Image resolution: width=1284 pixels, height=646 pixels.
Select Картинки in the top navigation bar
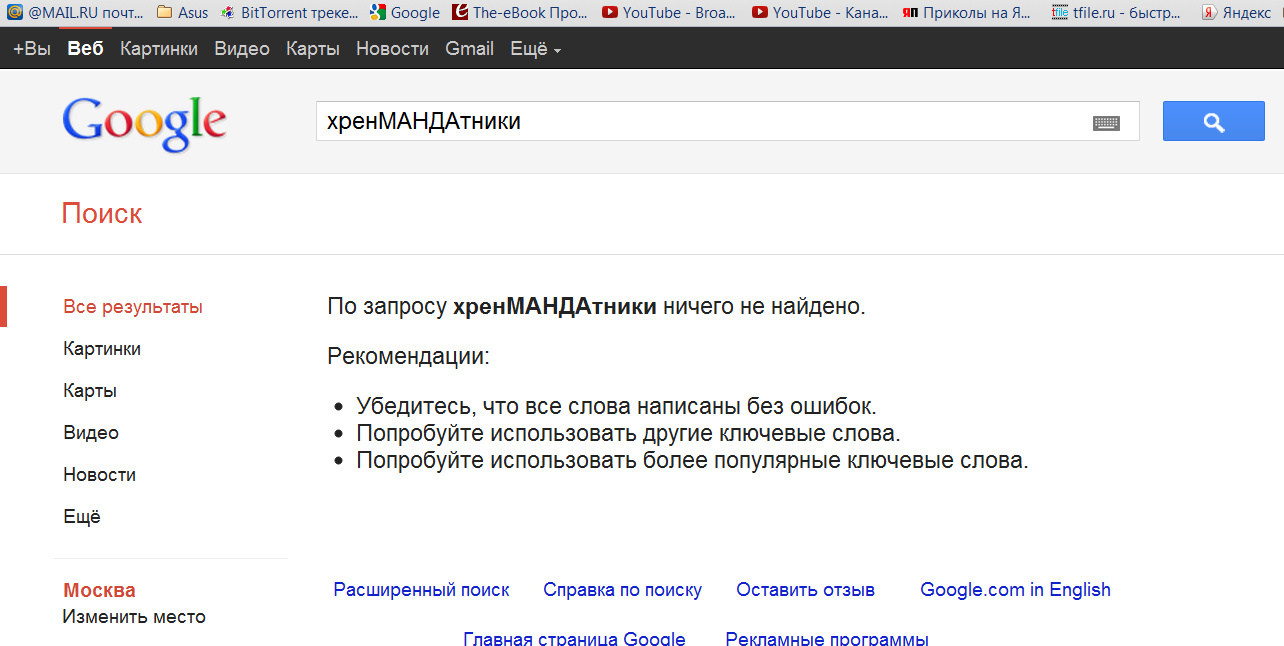159,49
